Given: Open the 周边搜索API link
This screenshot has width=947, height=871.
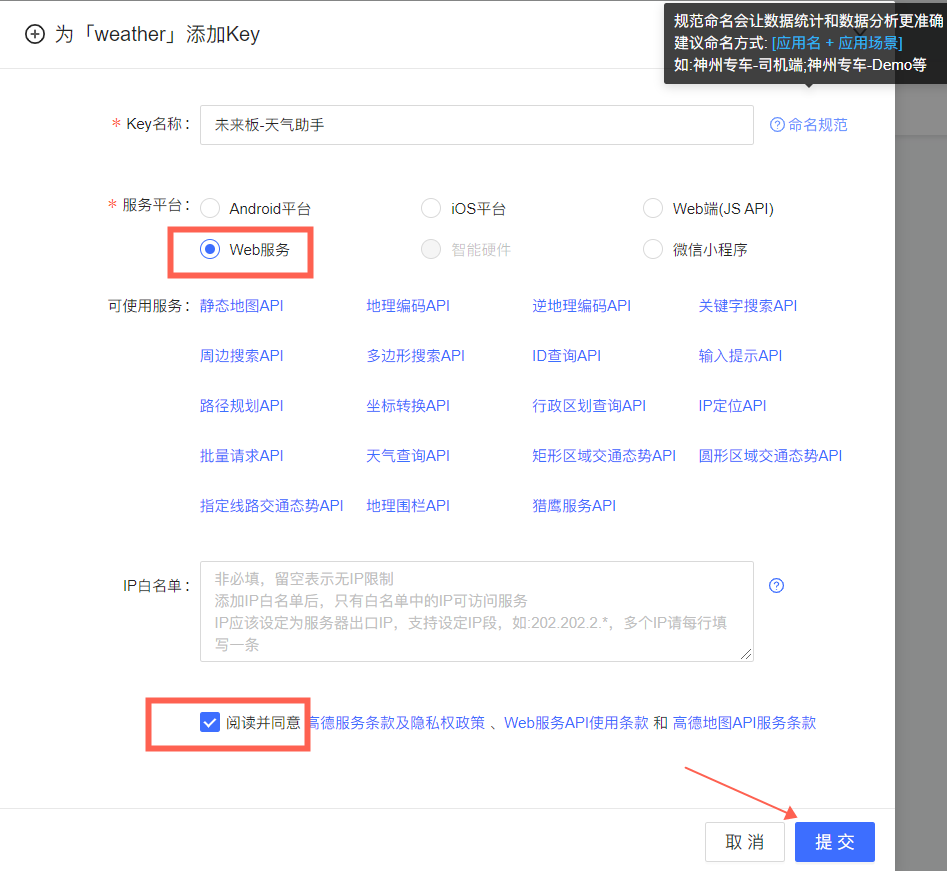Looking at the screenshot, I should click(242, 356).
